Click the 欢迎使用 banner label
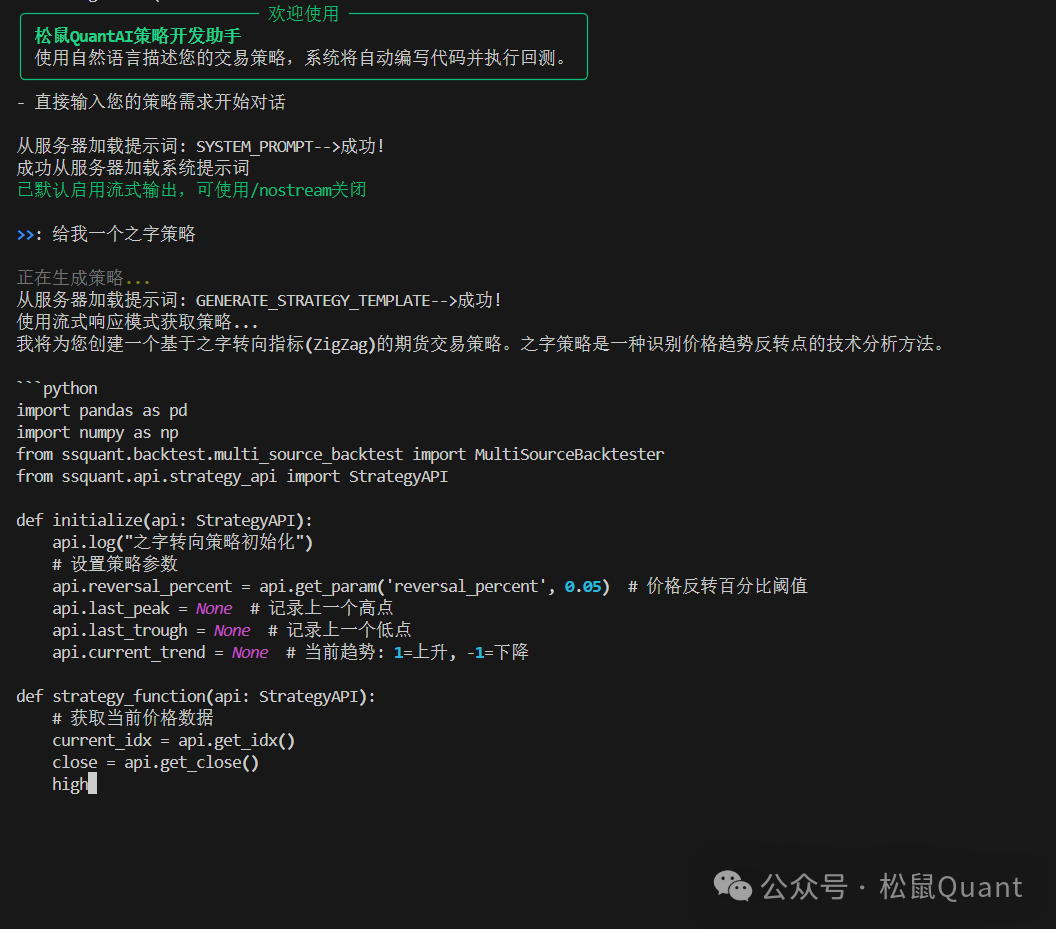The height and width of the screenshot is (929, 1056). coord(303,13)
